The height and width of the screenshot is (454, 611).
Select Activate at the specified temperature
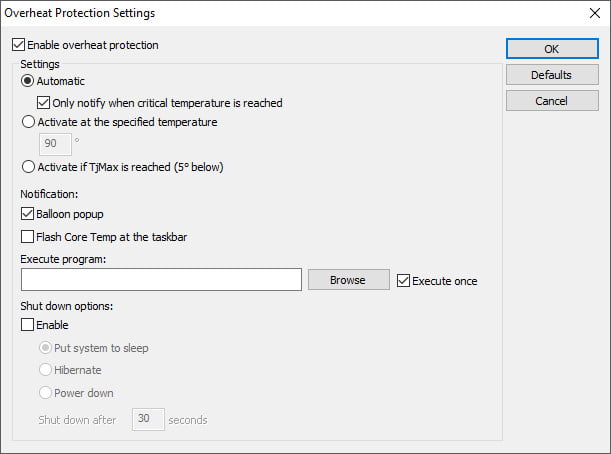point(27,122)
